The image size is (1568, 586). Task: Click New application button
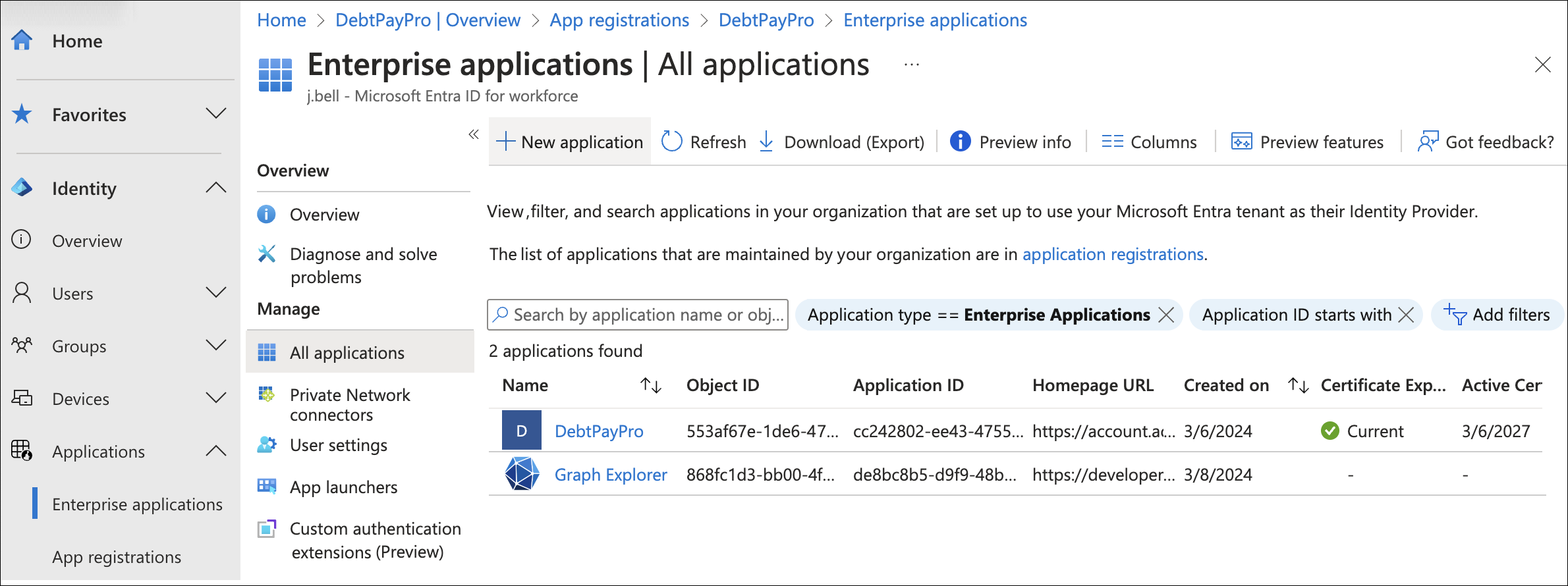(570, 141)
